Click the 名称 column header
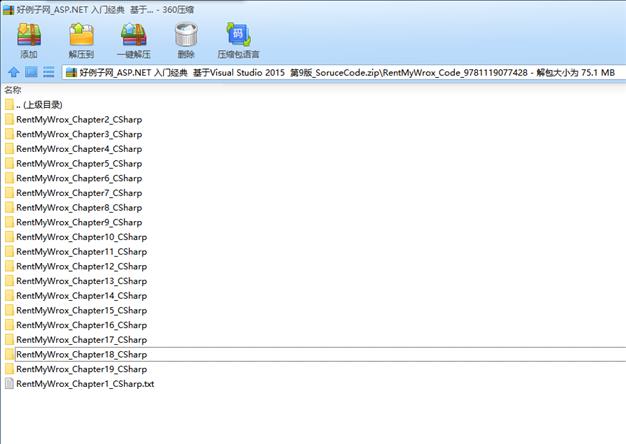This screenshot has width=626, height=444. point(12,90)
